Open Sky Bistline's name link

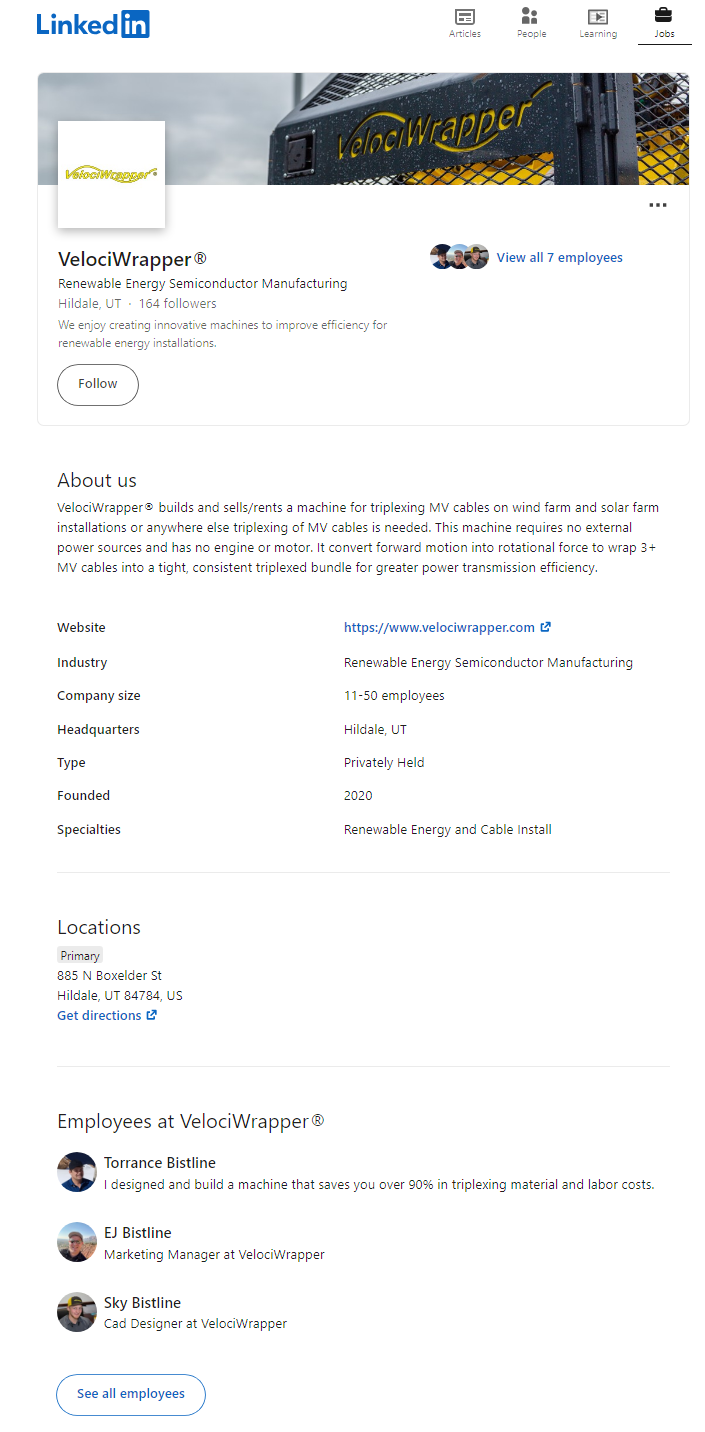point(142,1303)
